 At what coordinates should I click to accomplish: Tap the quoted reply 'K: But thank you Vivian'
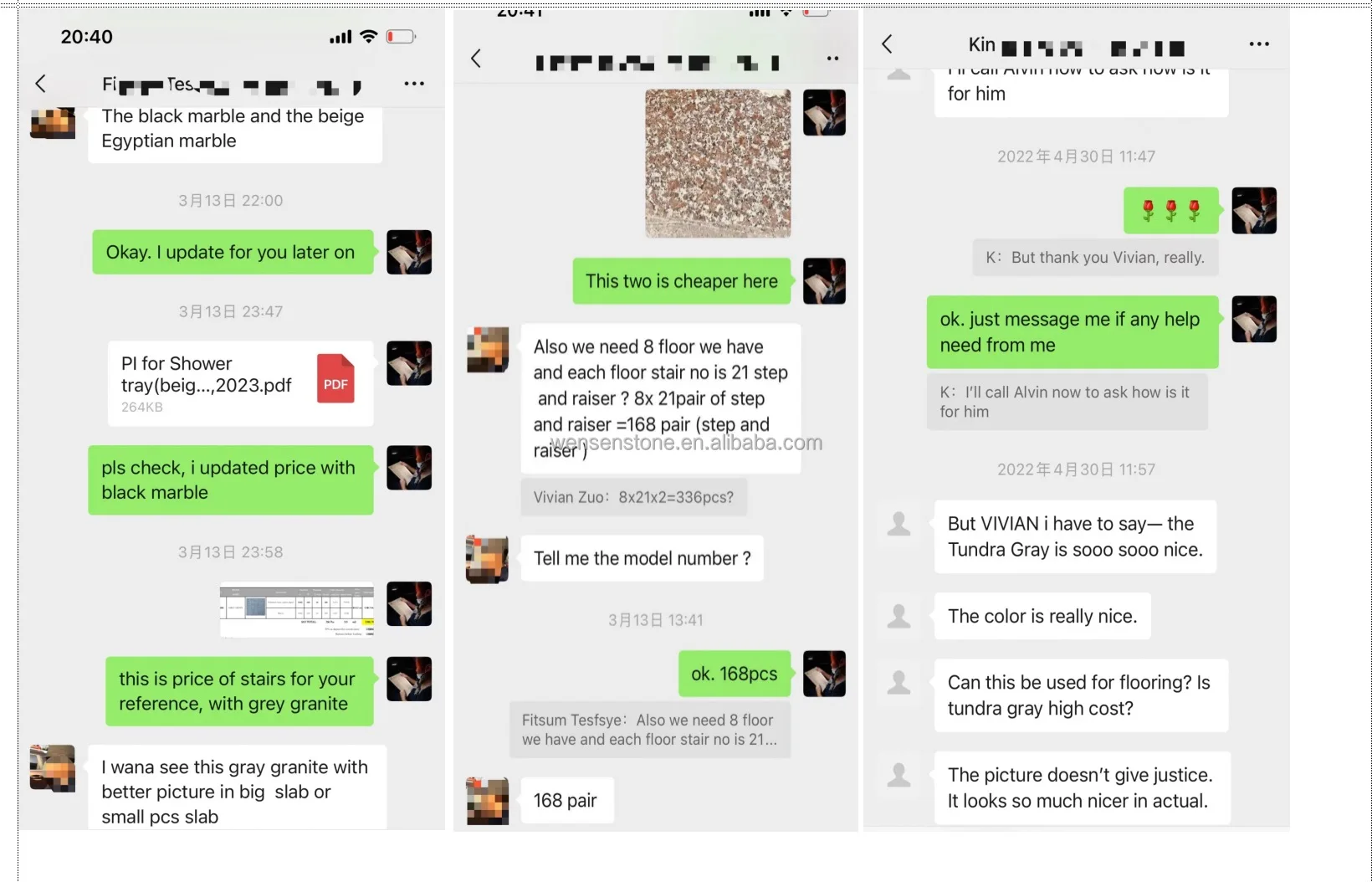(1095, 258)
